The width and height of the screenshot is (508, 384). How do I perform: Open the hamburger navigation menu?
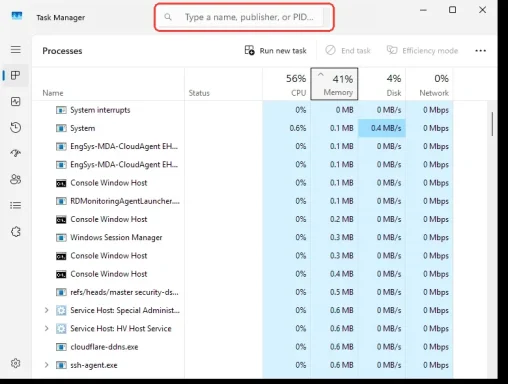click(x=16, y=50)
